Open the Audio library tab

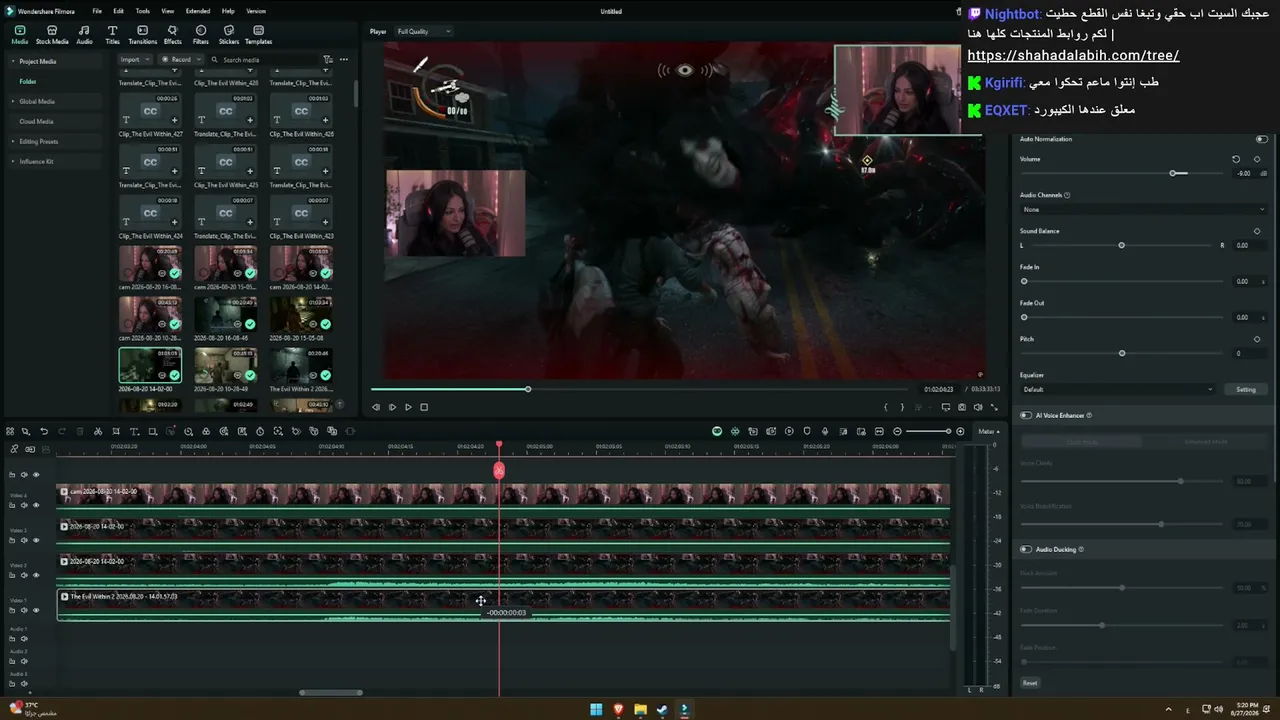click(x=84, y=35)
